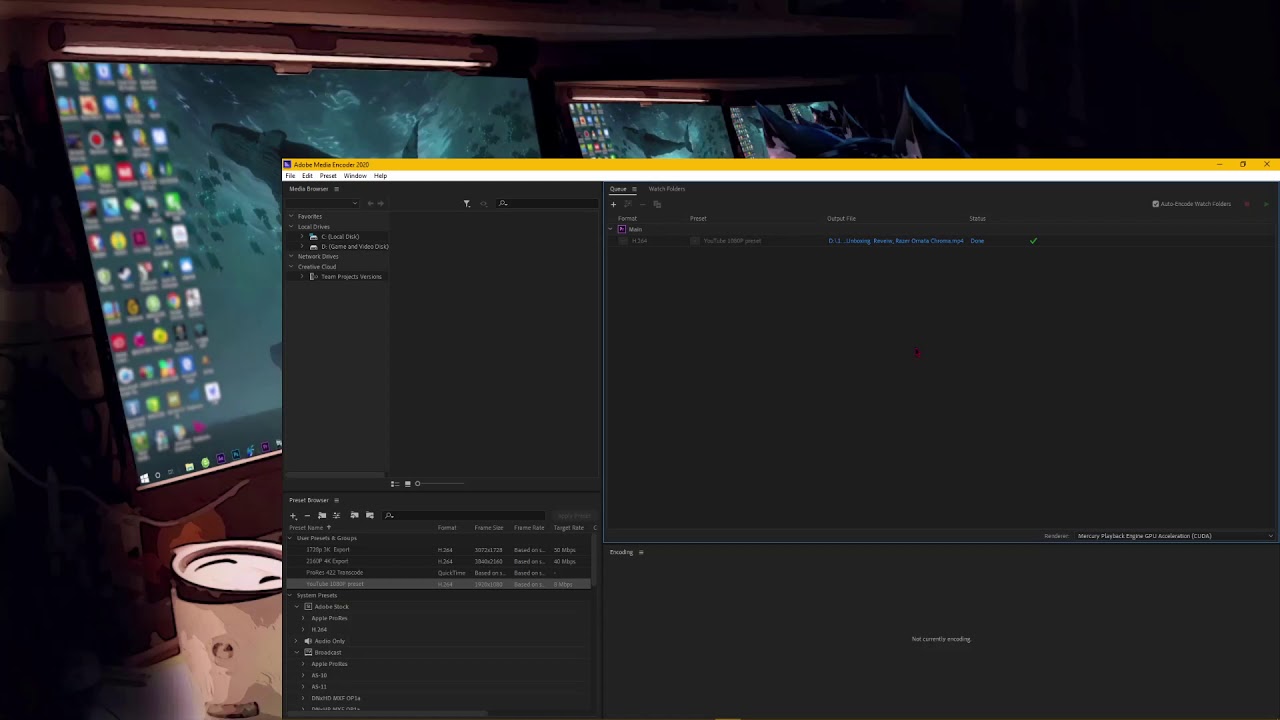The height and width of the screenshot is (720, 1280).
Task: Open the output file Razer Ornata Chroma.mp4 link
Action: pyautogui.click(x=896, y=241)
